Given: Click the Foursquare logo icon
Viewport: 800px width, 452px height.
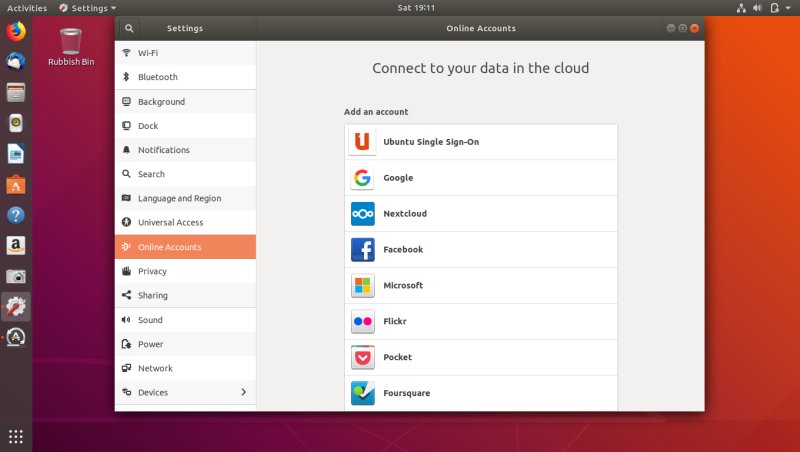Looking at the screenshot, I should click(x=362, y=393).
